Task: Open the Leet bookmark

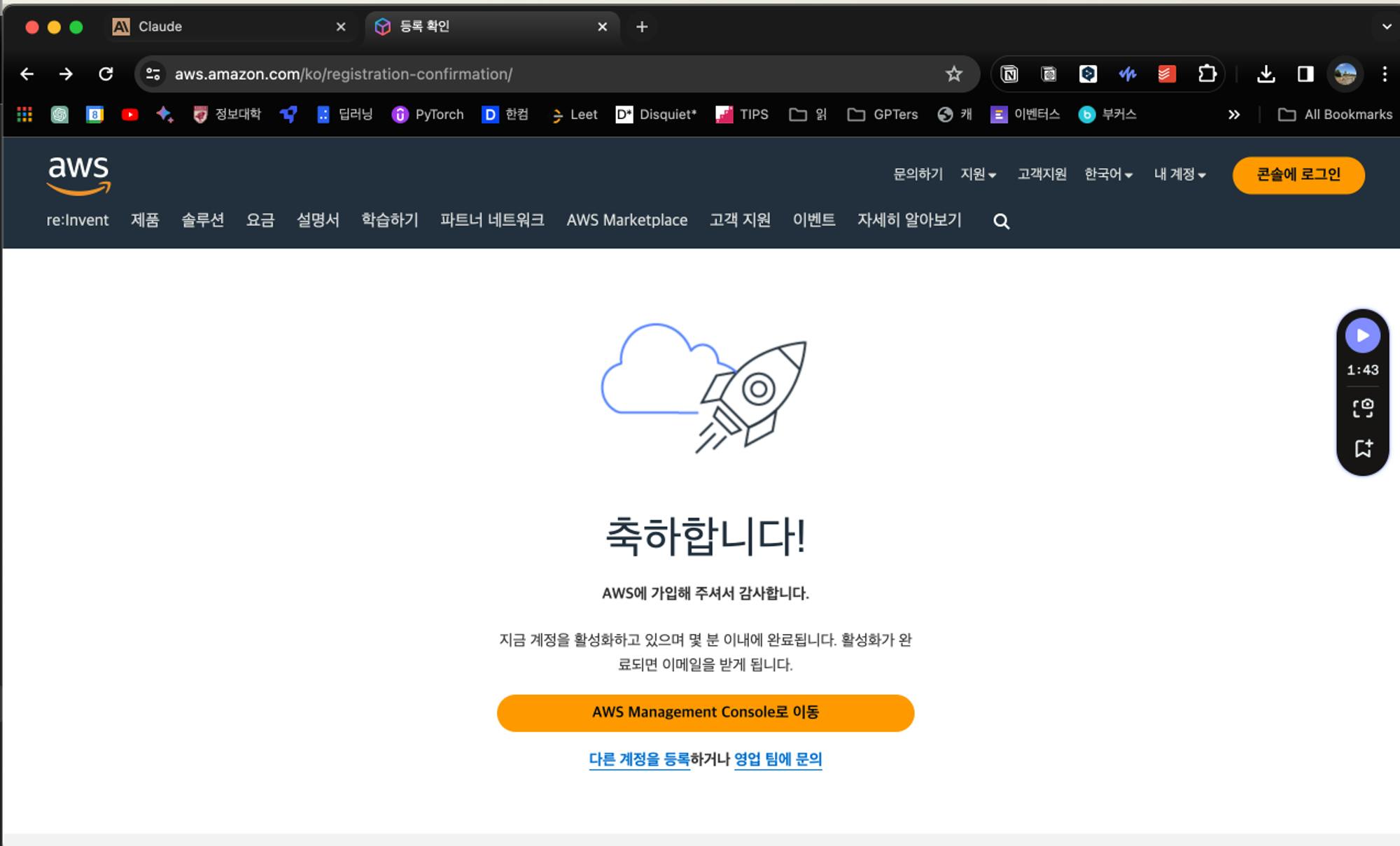Action: coord(575,114)
